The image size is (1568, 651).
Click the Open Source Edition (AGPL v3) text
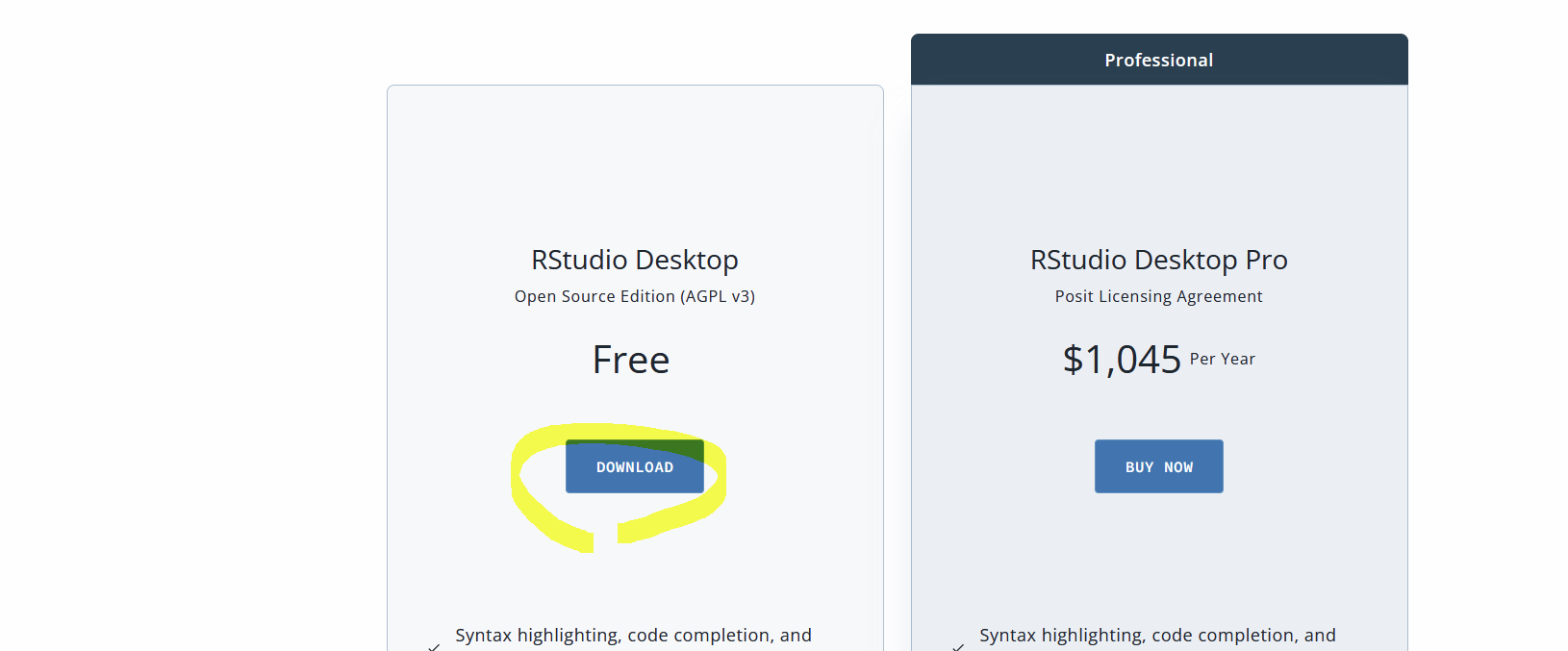(635, 296)
